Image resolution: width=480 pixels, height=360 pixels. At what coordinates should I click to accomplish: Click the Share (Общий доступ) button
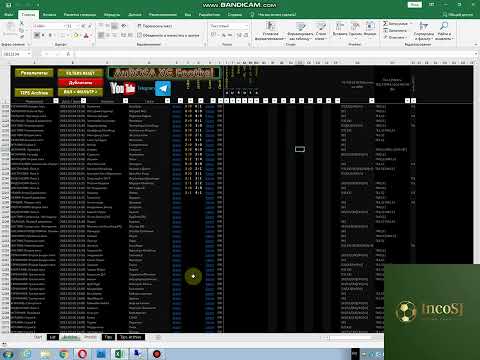[x=459, y=15]
